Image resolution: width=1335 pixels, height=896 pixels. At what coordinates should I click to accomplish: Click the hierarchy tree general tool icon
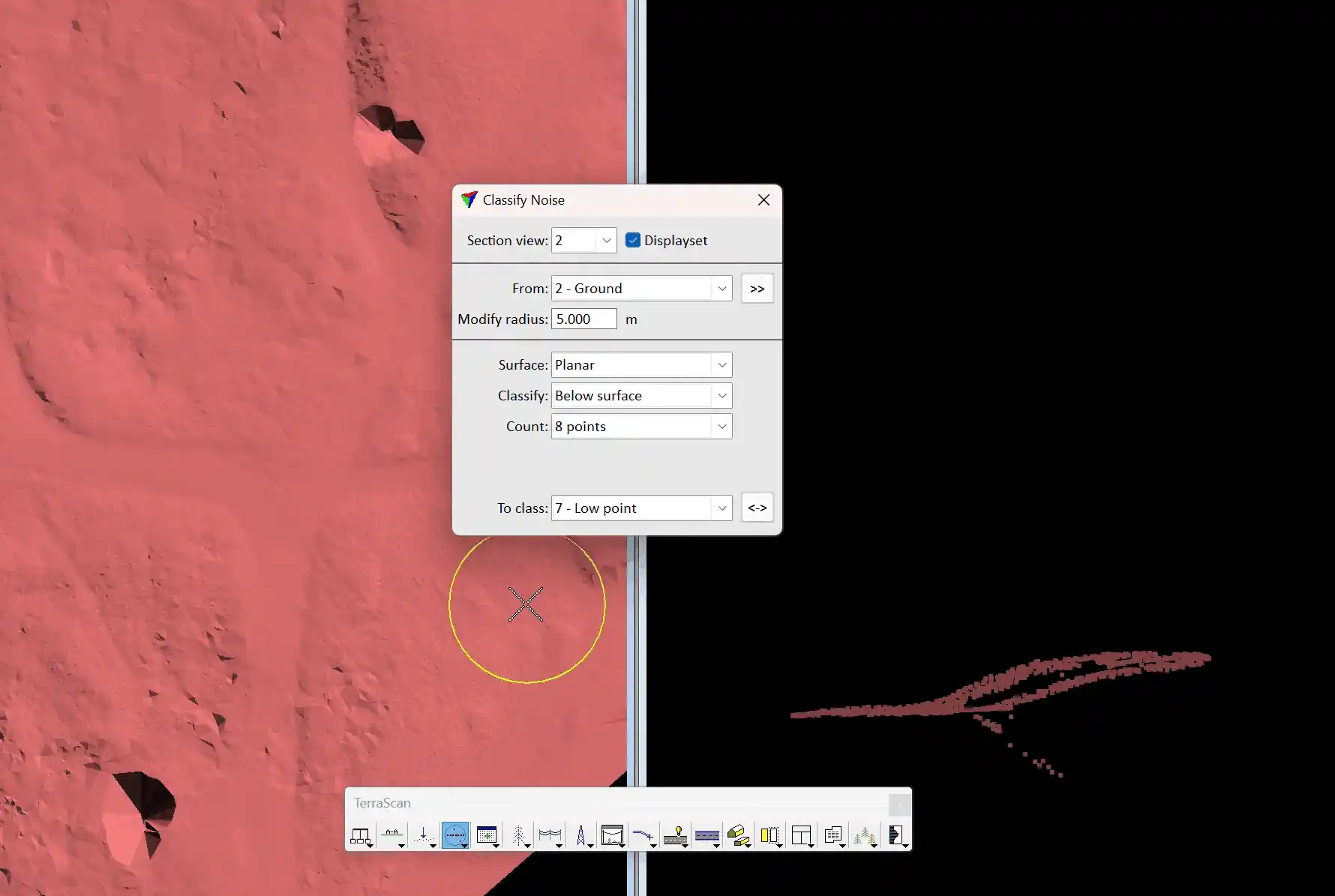[360, 835]
